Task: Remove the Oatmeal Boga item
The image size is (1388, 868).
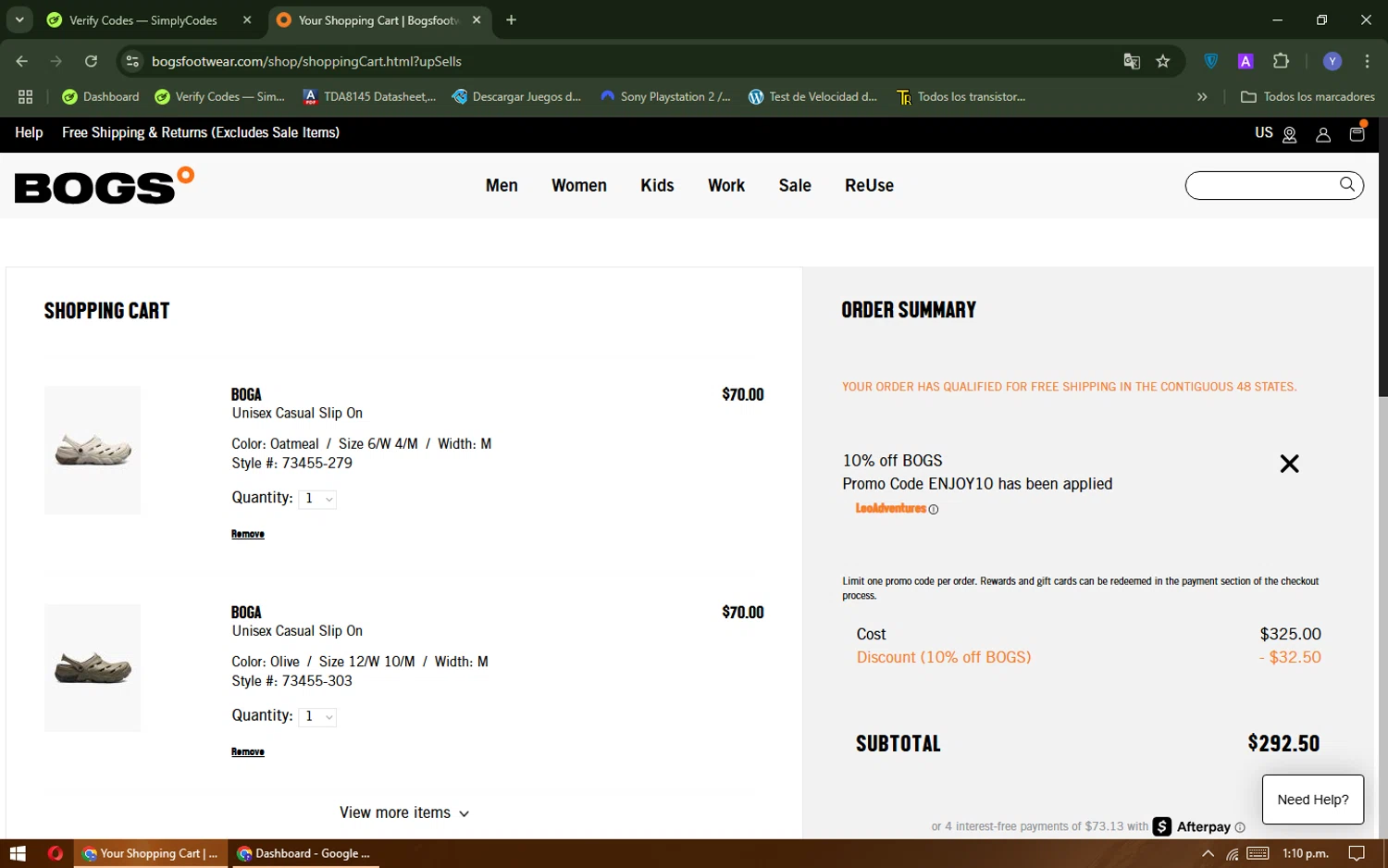Action: coord(248,534)
